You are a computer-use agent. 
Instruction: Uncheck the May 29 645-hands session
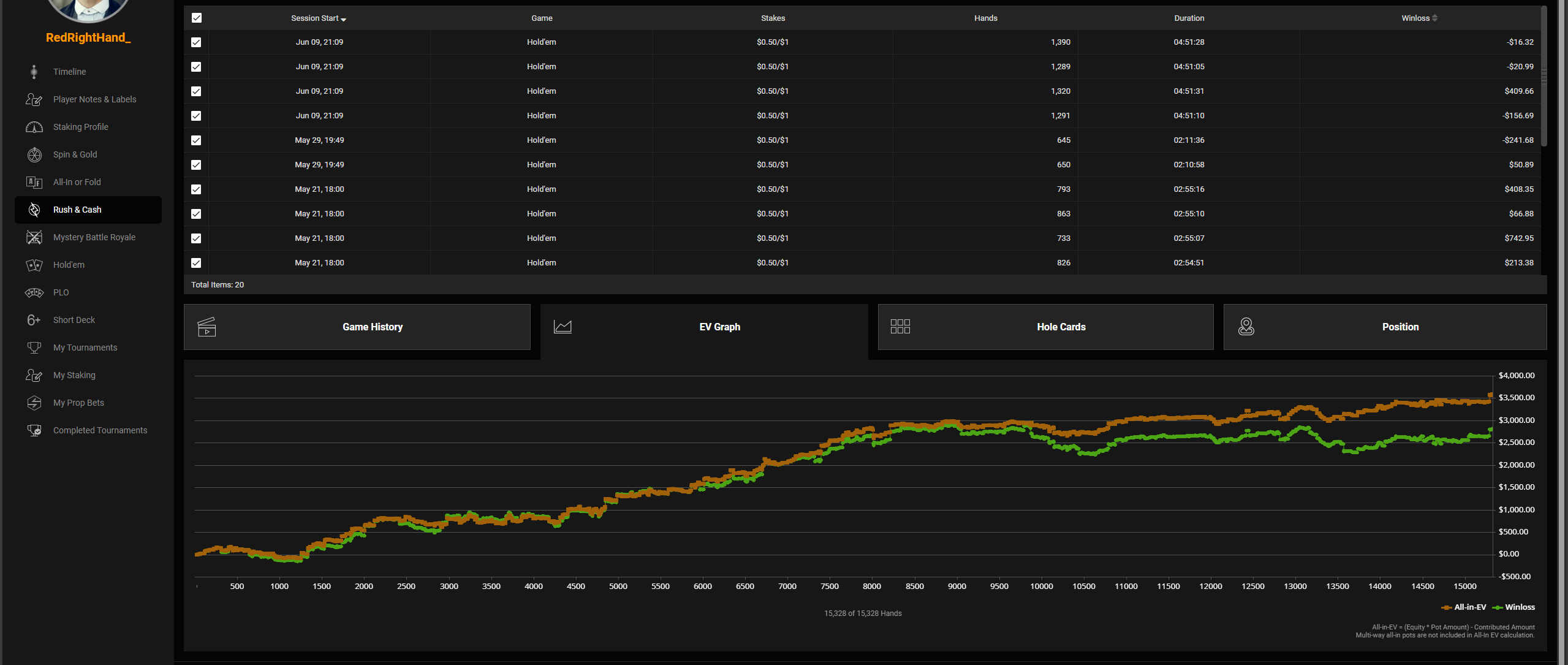(196, 140)
